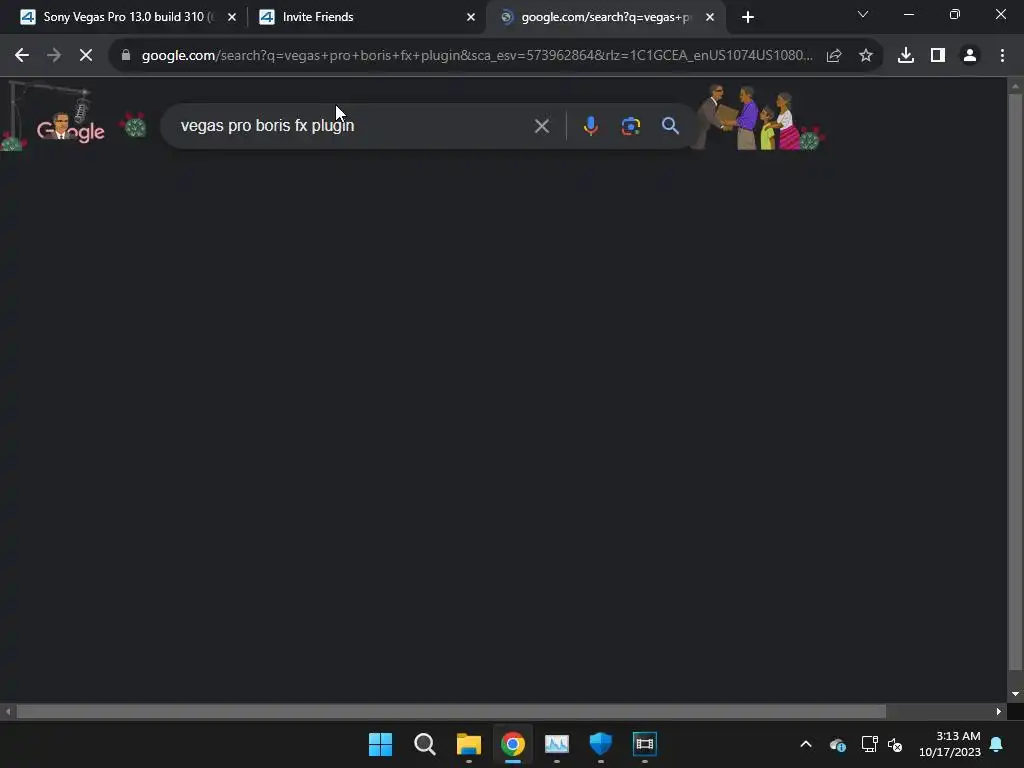Open the system monitor taskbar app
This screenshot has height=768, width=1024.
556,744
